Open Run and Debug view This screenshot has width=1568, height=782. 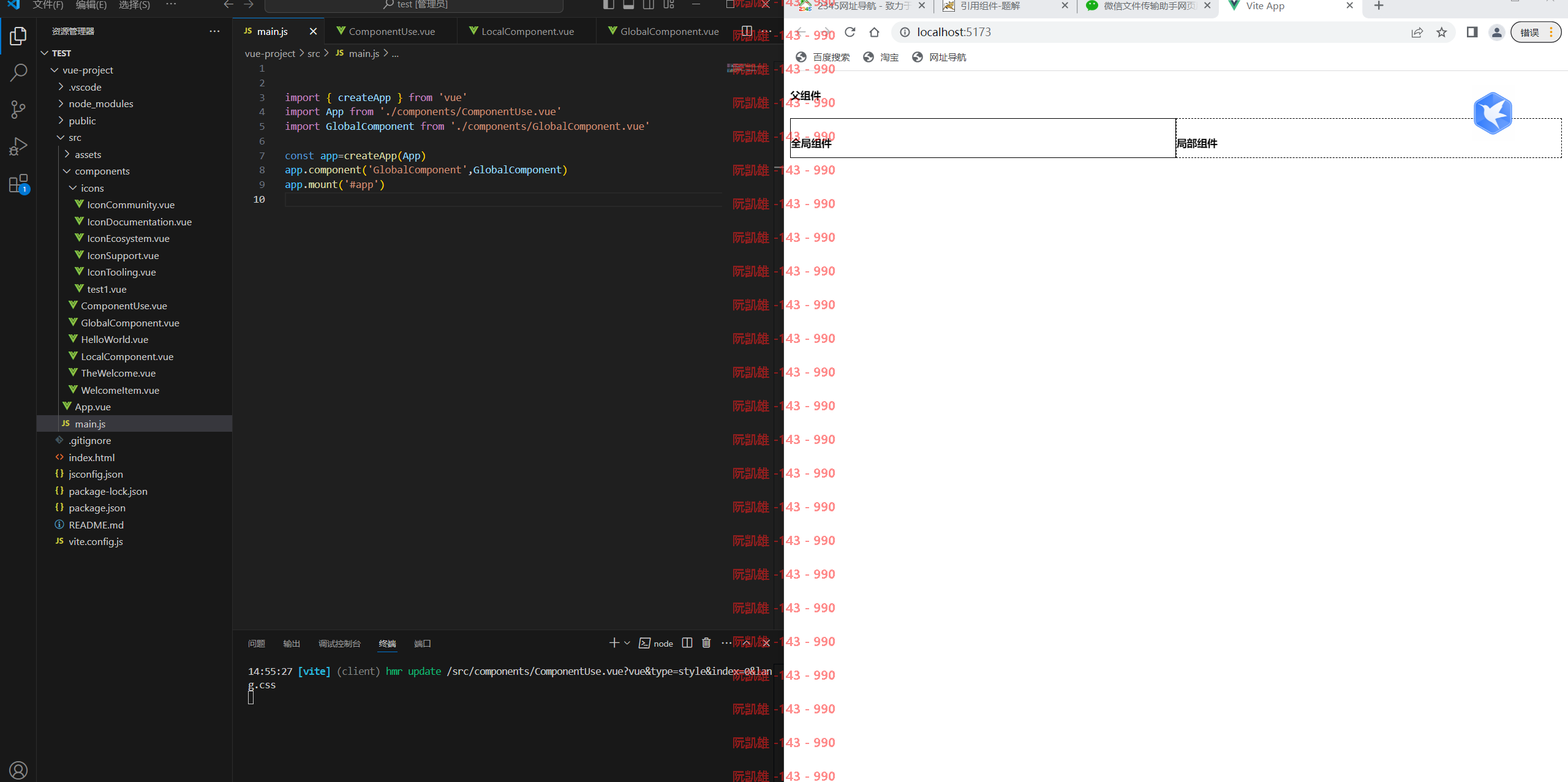pyautogui.click(x=18, y=146)
